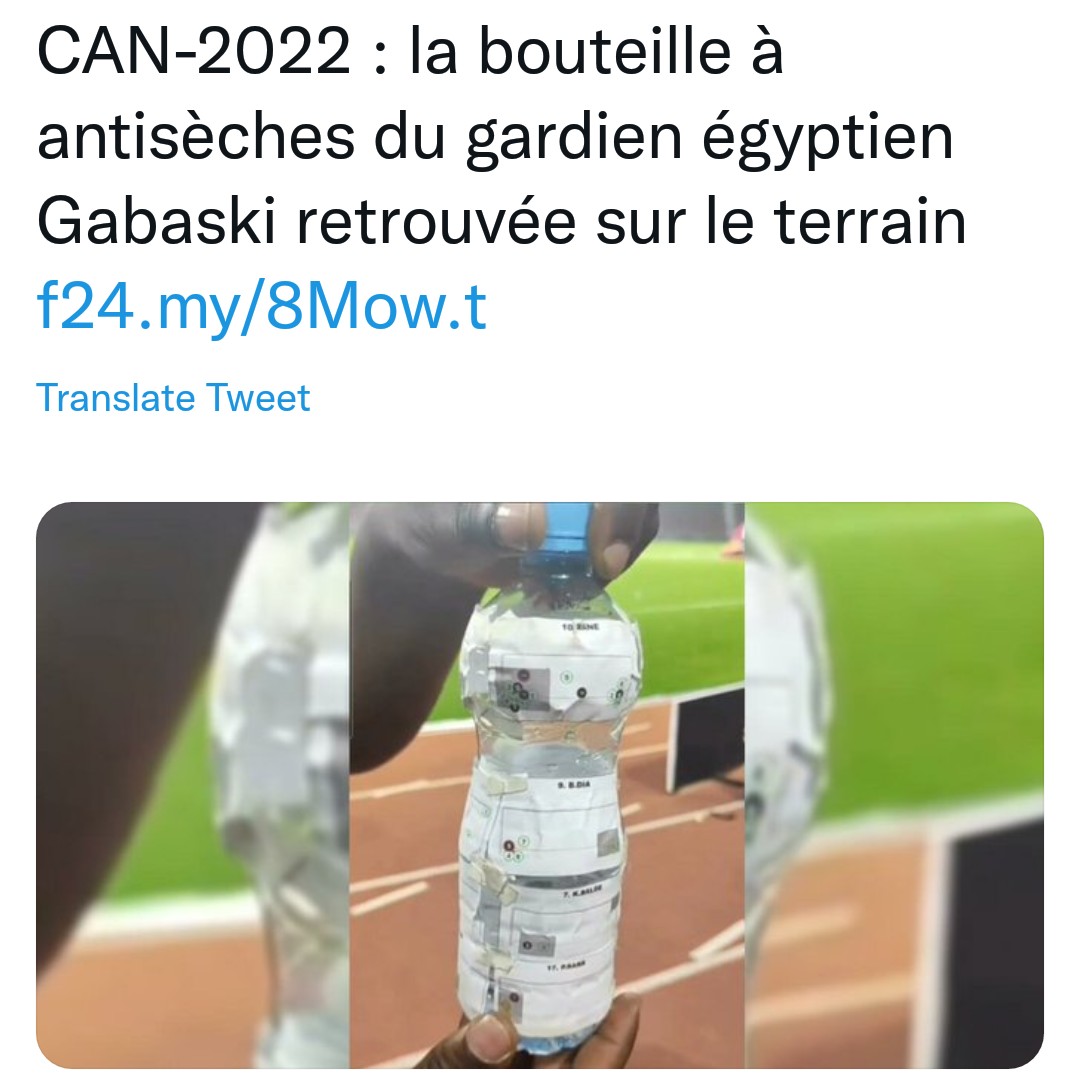
Task: Click the word 'Gabaski' in tweet text
Action: pyautogui.click(x=157, y=222)
